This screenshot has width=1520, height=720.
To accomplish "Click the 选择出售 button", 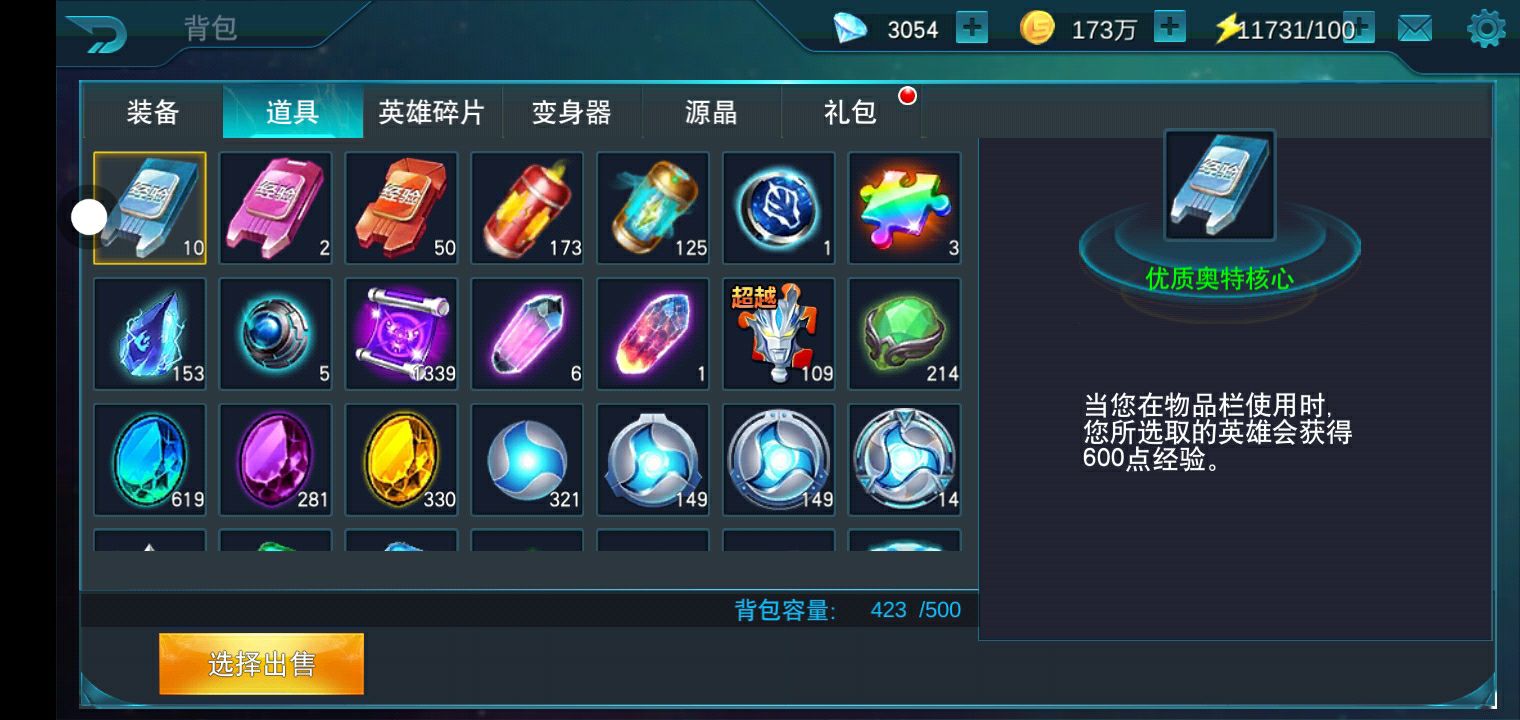I will [261, 664].
